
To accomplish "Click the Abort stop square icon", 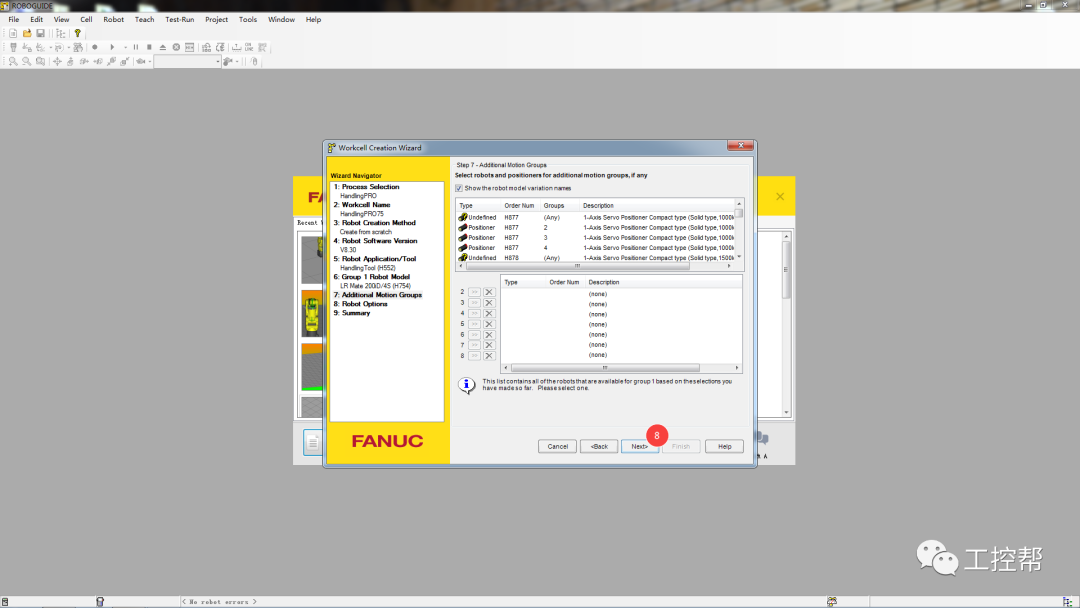I will pos(149,48).
